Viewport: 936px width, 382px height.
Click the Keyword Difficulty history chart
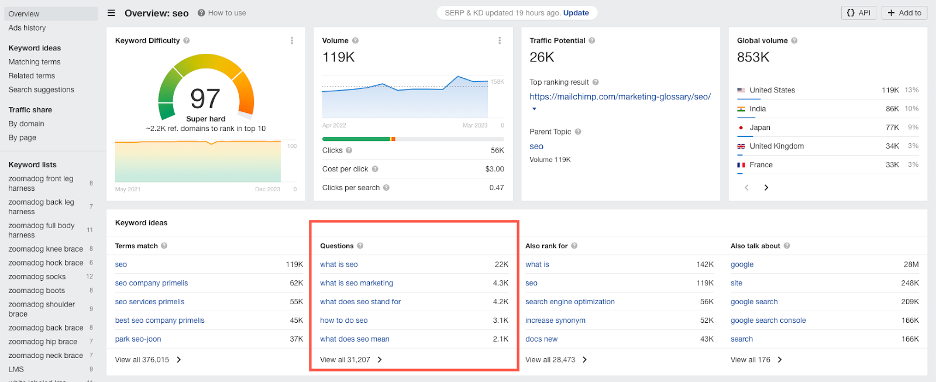point(198,161)
